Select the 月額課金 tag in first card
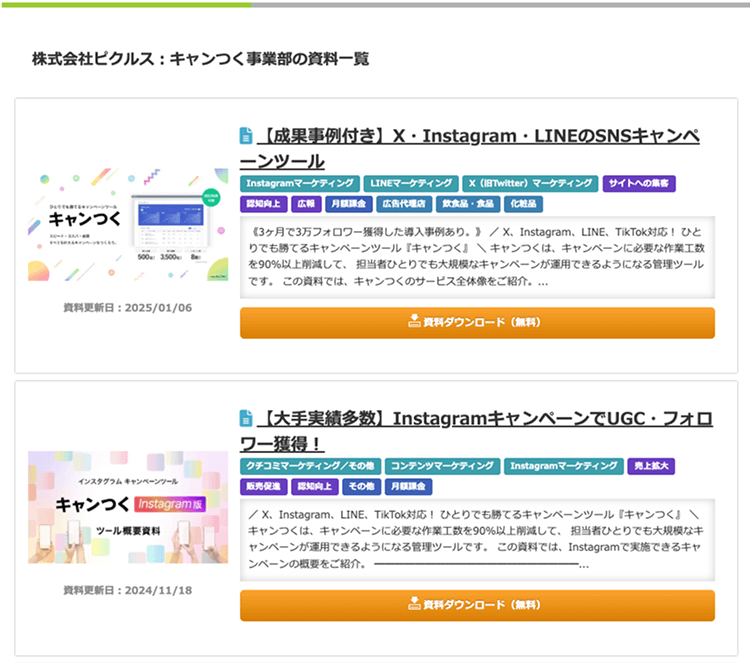This screenshot has width=750, height=663. click(349, 204)
